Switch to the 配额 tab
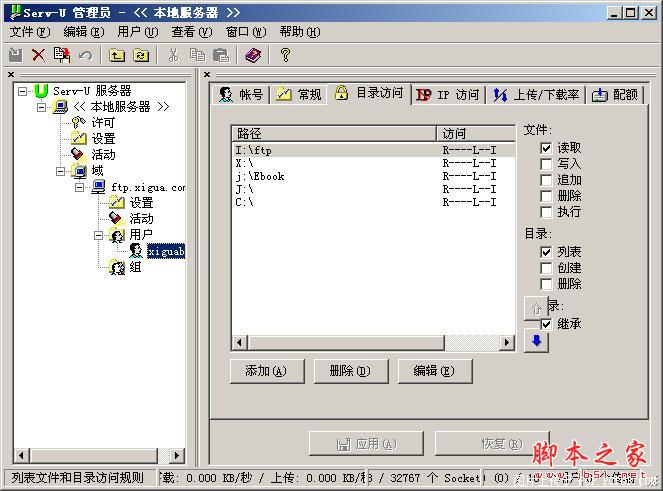This screenshot has height=491, width=663. click(615, 95)
